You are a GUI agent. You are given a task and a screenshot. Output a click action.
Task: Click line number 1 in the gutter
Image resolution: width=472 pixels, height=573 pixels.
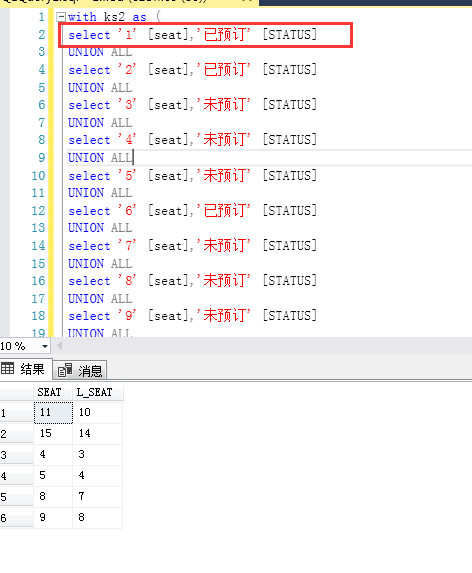pyautogui.click(x=42, y=17)
